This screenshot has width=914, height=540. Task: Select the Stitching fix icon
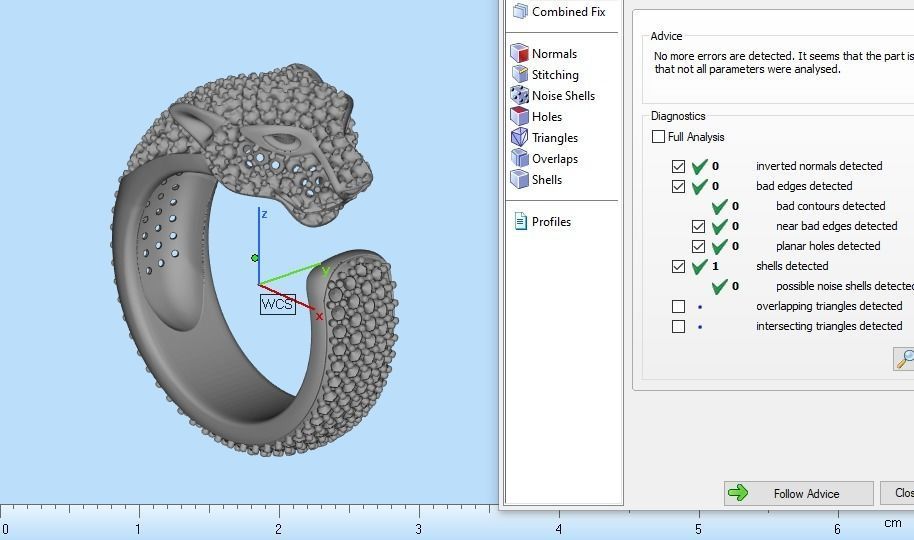(519, 74)
